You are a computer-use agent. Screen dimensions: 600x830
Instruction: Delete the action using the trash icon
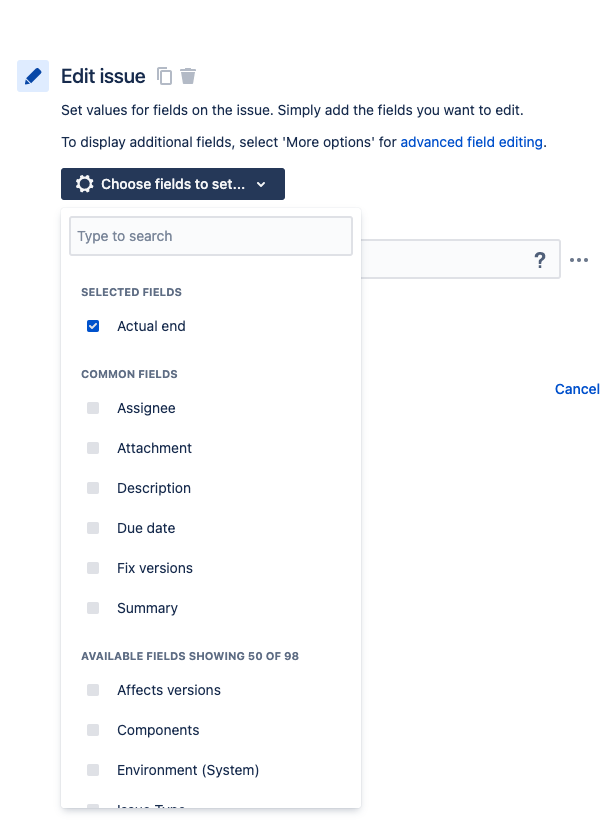click(x=188, y=76)
